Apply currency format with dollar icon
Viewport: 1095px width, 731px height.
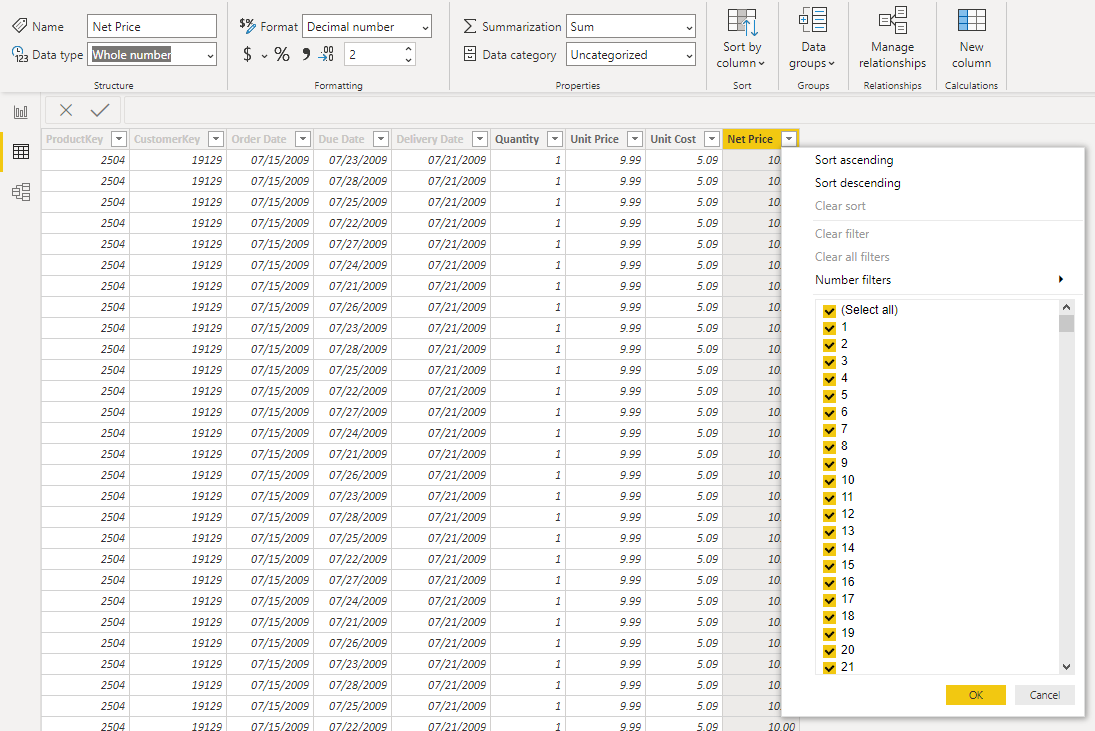[247, 54]
